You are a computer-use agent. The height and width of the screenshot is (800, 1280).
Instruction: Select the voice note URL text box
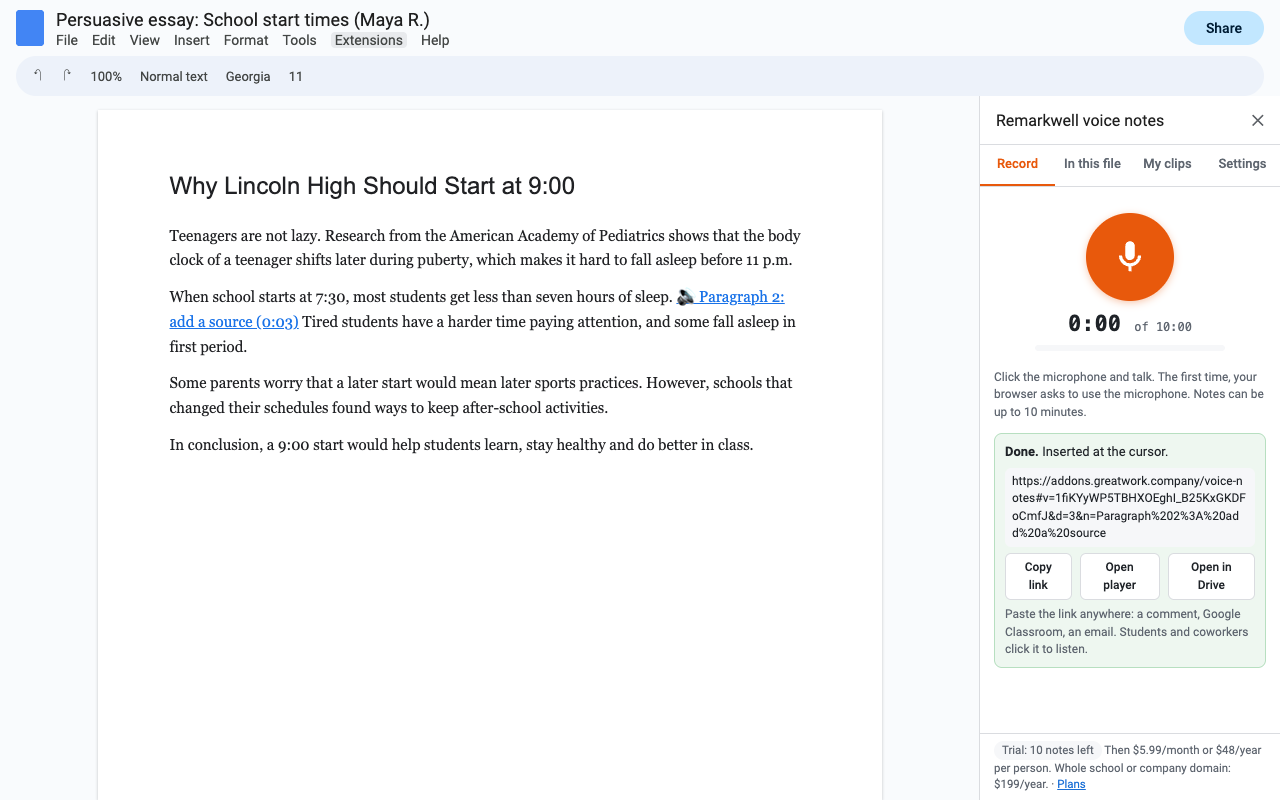tap(1130, 507)
